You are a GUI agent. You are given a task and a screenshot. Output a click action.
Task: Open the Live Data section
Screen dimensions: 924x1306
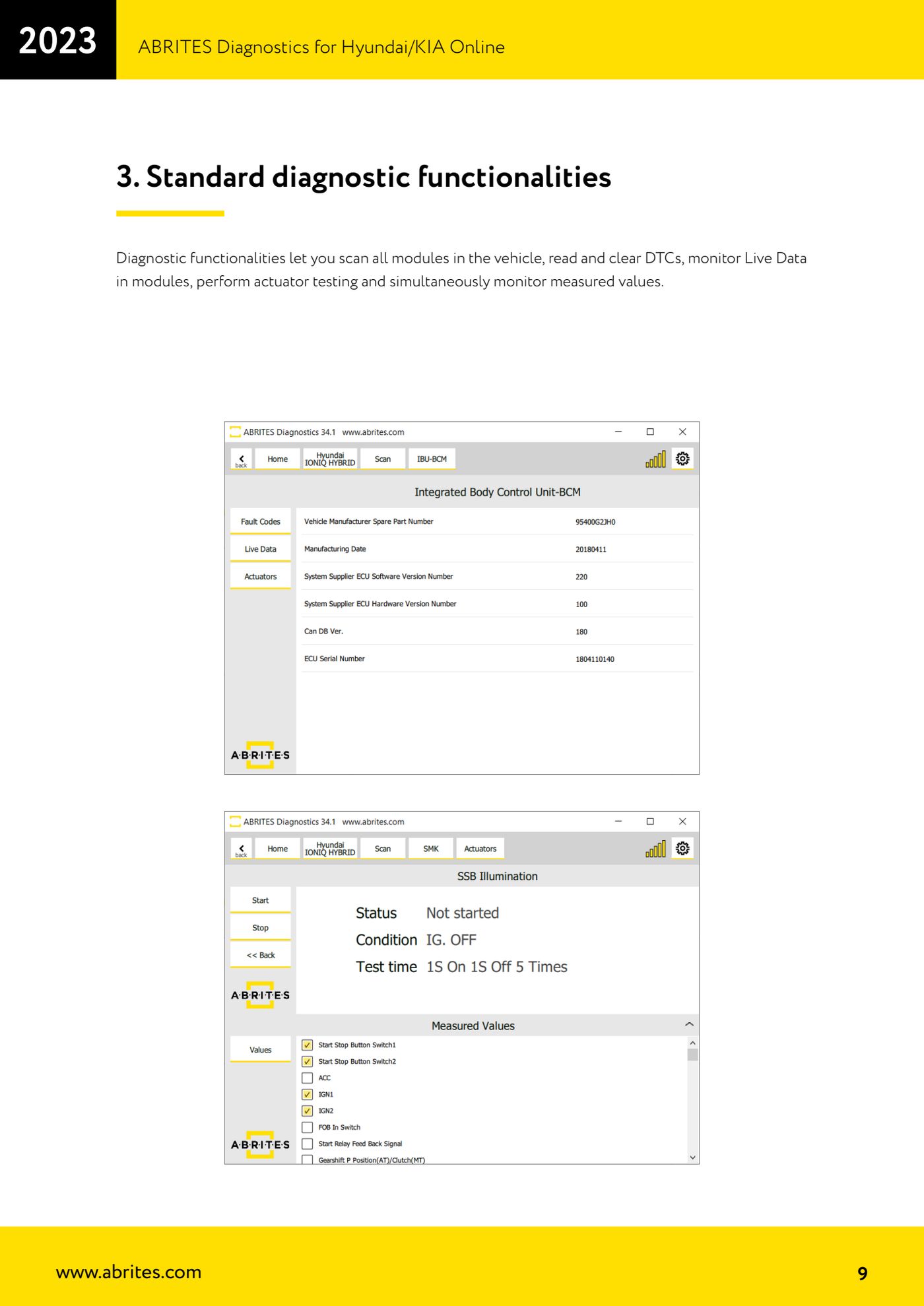coord(261,549)
